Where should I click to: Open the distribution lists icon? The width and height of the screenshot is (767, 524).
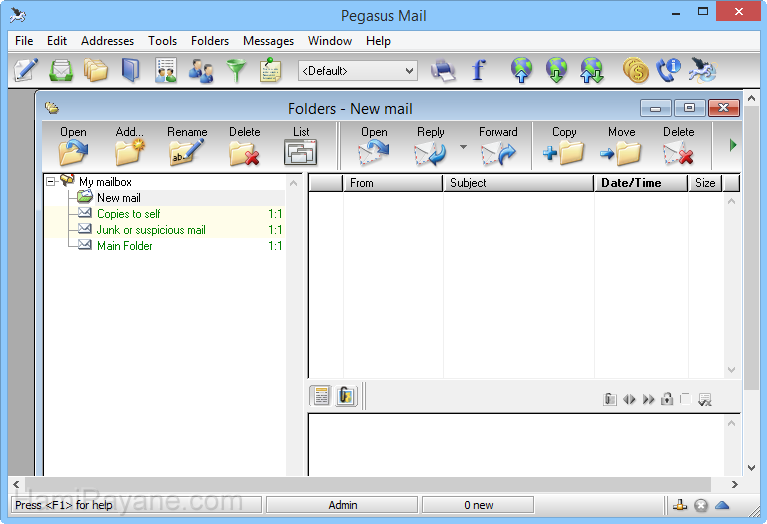166,70
